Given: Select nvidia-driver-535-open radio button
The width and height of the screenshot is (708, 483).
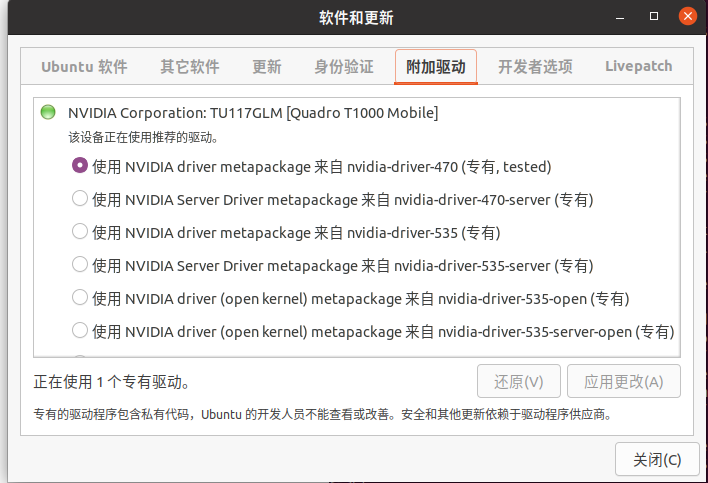Looking at the screenshot, I should [80, 297].
